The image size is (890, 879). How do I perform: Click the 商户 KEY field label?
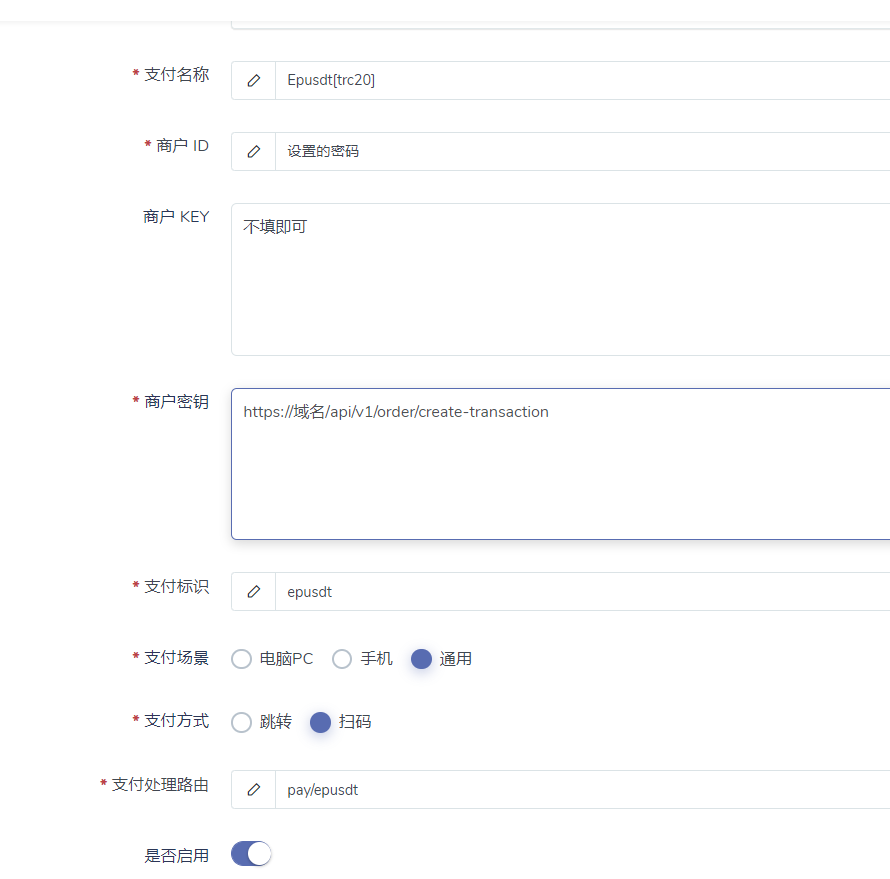pos(176,217)
